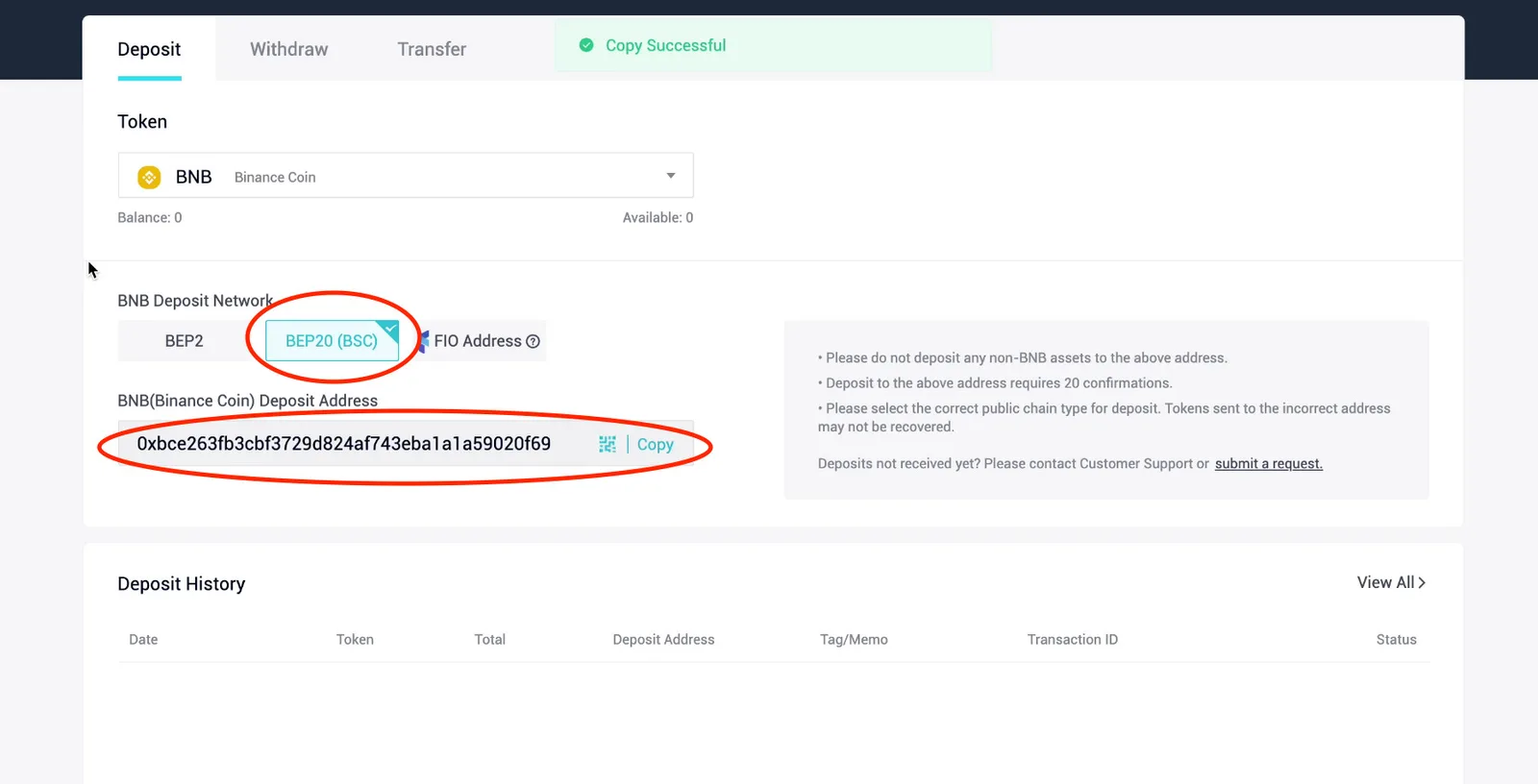The image size is (1538, 784).
Task: Click the deposit address 0xbce263fb... text
Action: pos(344,444)
